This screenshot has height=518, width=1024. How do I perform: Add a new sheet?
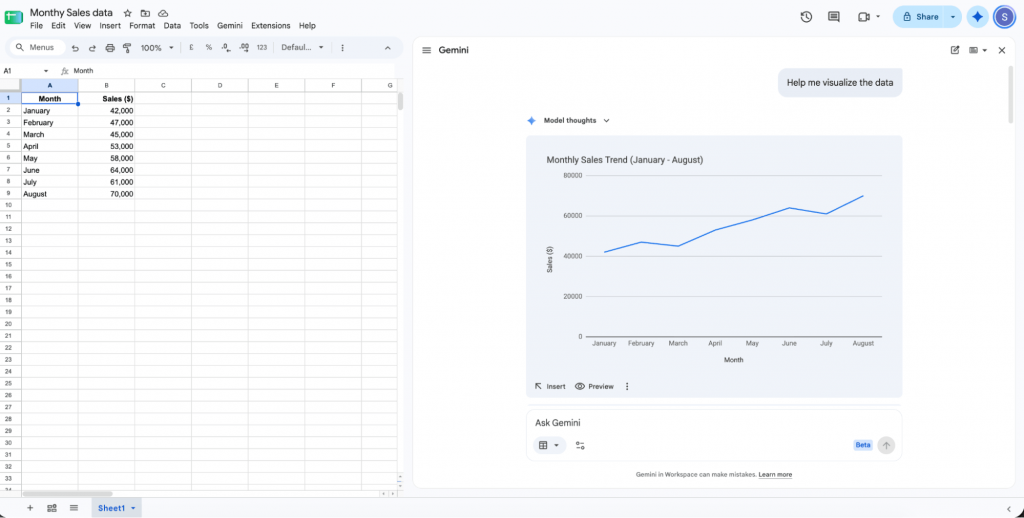[x=30, y=508]
